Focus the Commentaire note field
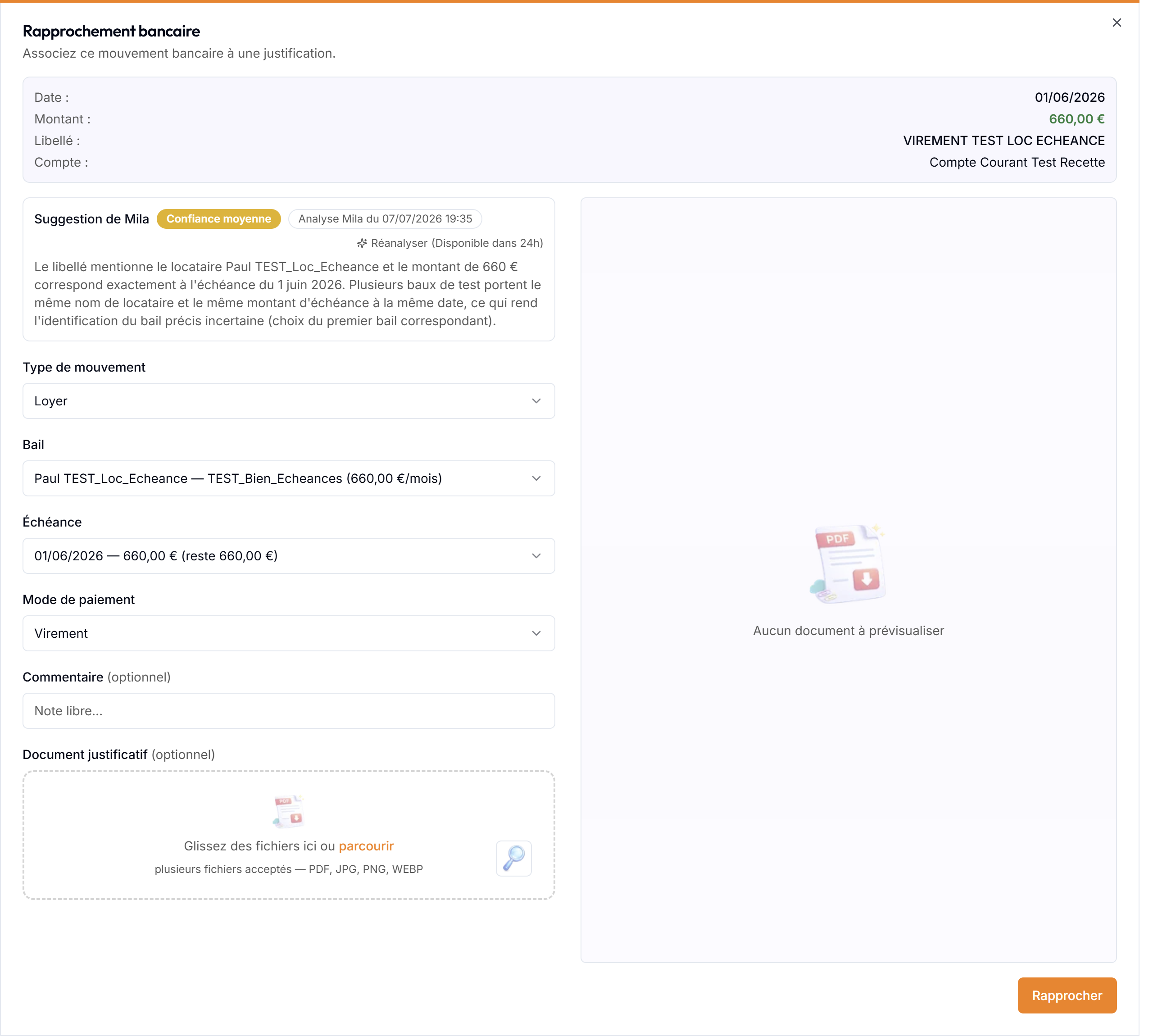This screenshot has height=1036, width=1153. click(289, 710)
